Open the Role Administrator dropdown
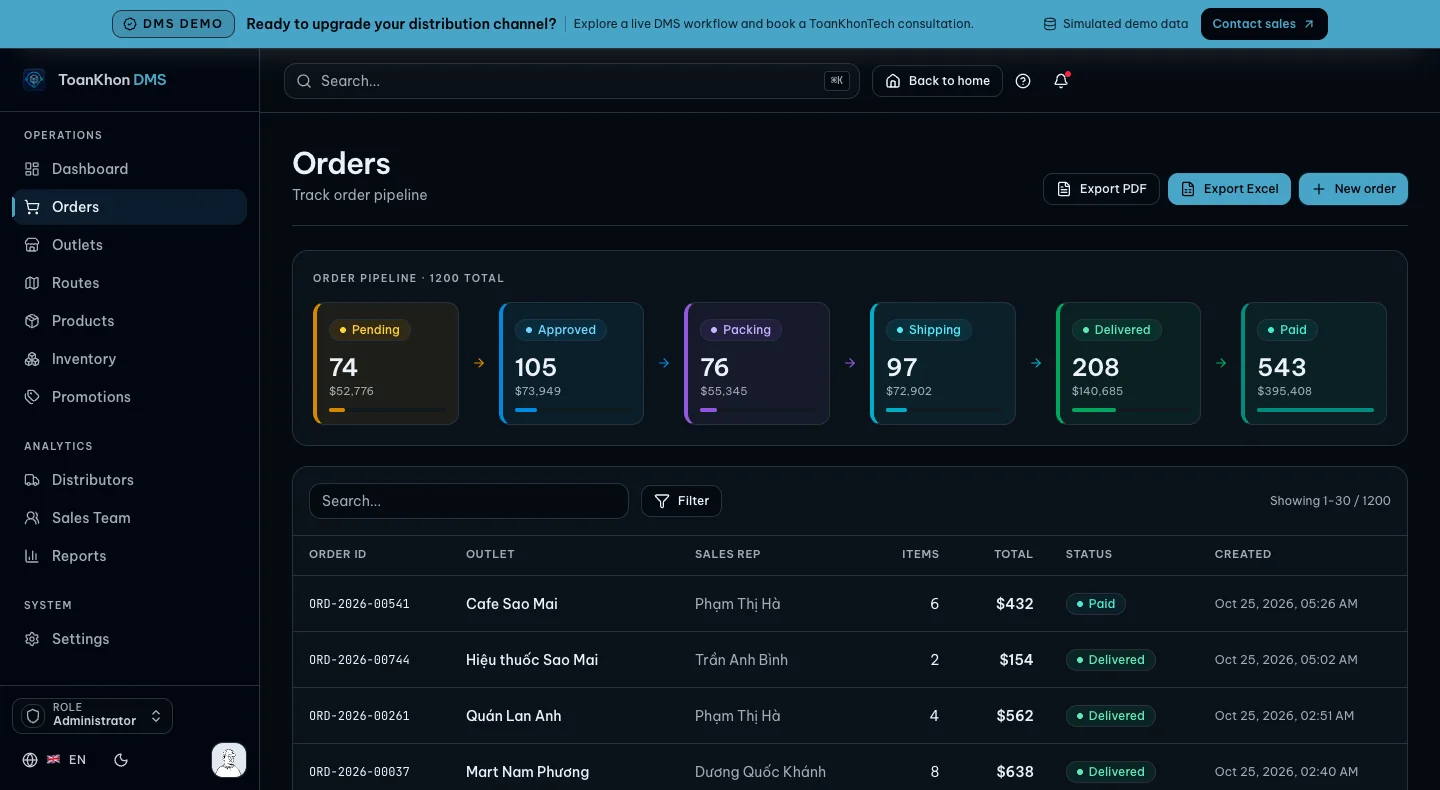The width and height of the screenshot is (1440, 790). click(92, 716)
